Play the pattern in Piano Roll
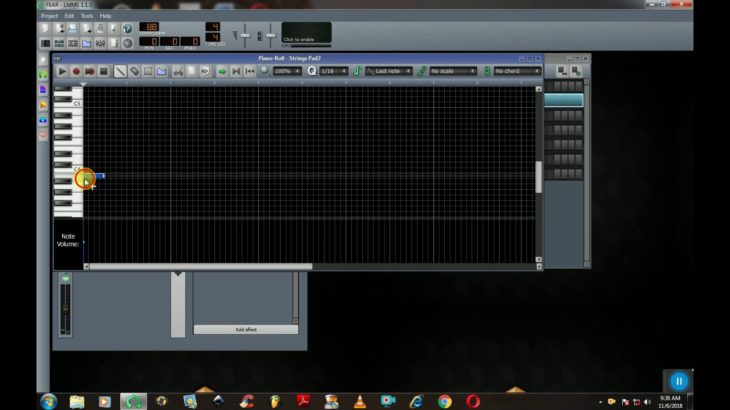The height and width of the screenshot is (410, 730). [x=62, y=71]
